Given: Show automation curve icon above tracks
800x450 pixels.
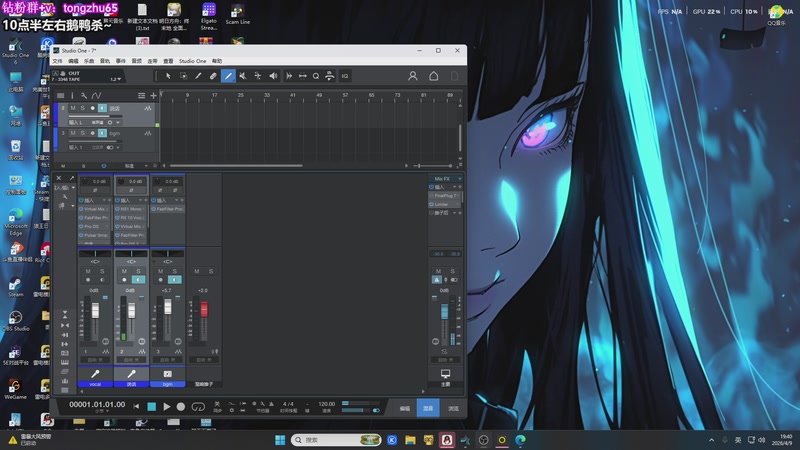Looking at the screenshot, I should [x=96, y=95].
